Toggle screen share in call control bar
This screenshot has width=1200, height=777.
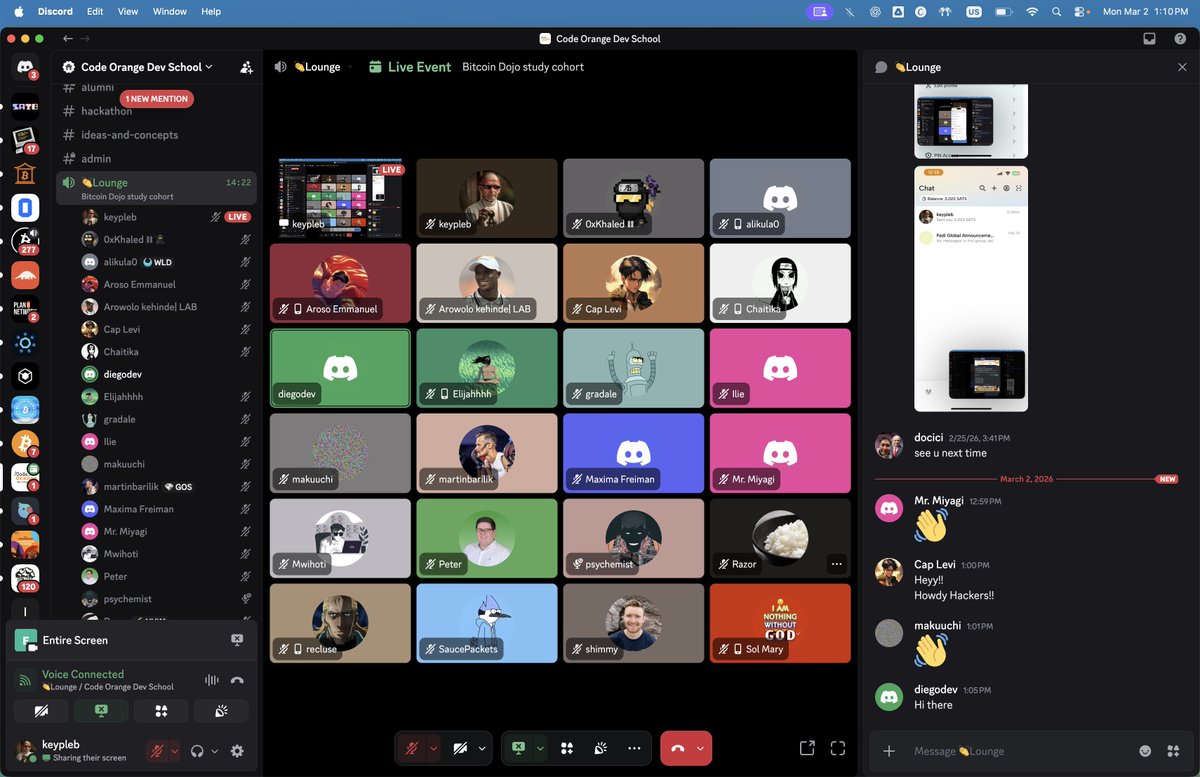(518, 748)
